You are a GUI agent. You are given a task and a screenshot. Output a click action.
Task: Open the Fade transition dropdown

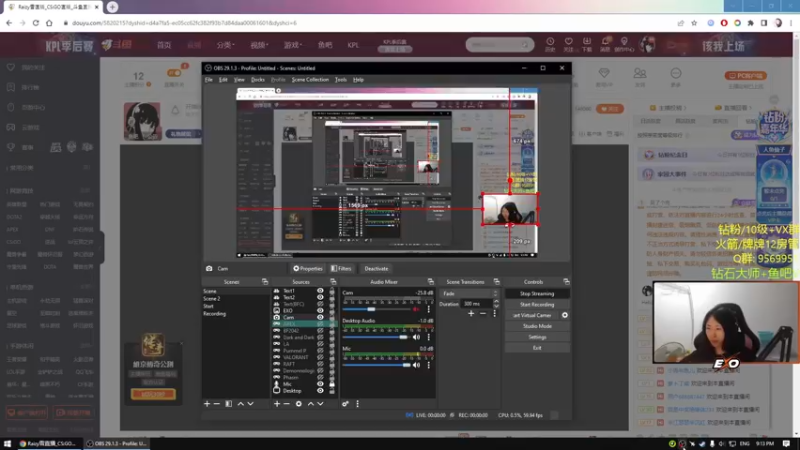tap(469, 293)
